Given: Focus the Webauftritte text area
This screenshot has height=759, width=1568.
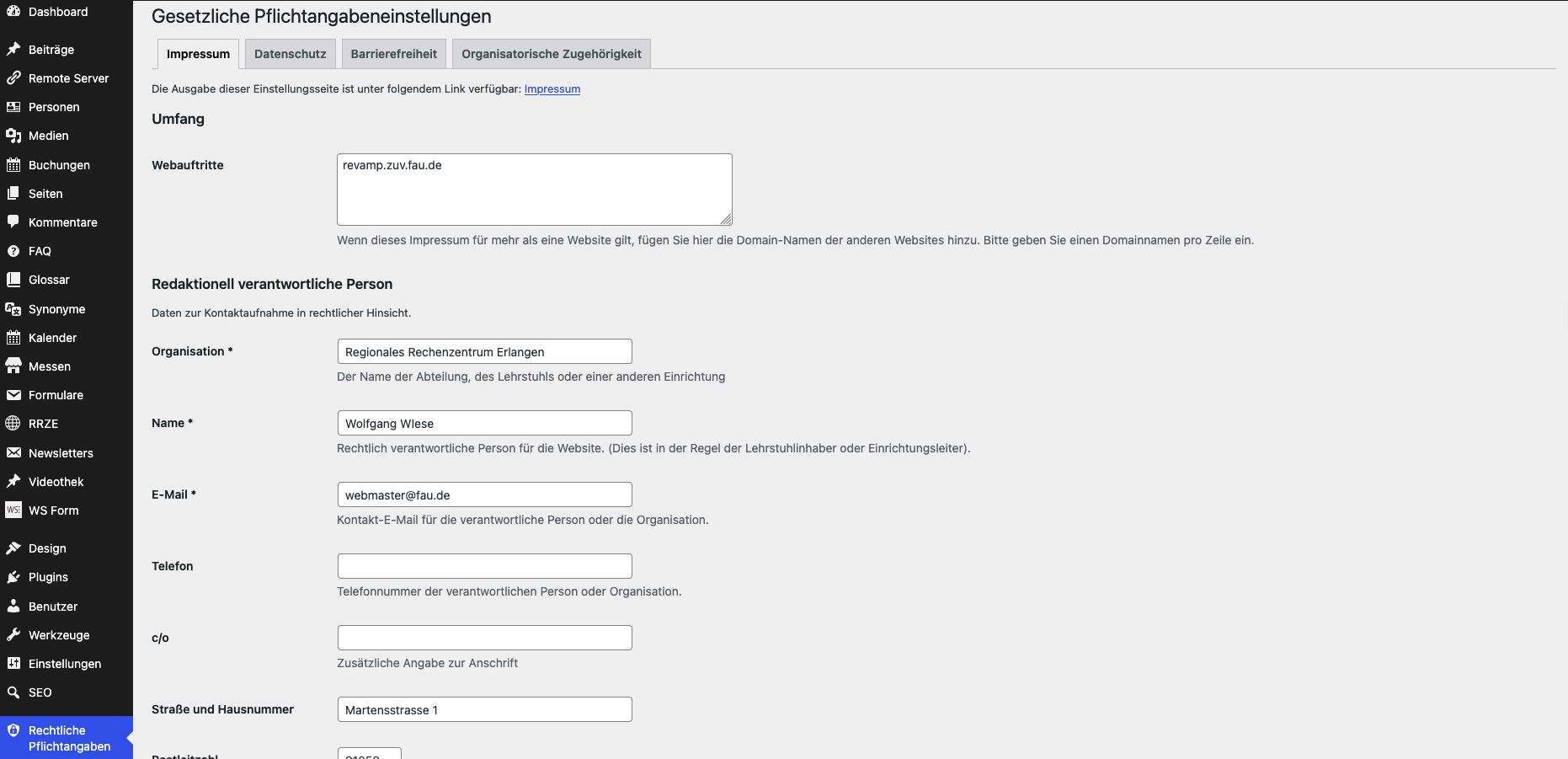Looking at the screenshot, I should click(x=534, y=190).
